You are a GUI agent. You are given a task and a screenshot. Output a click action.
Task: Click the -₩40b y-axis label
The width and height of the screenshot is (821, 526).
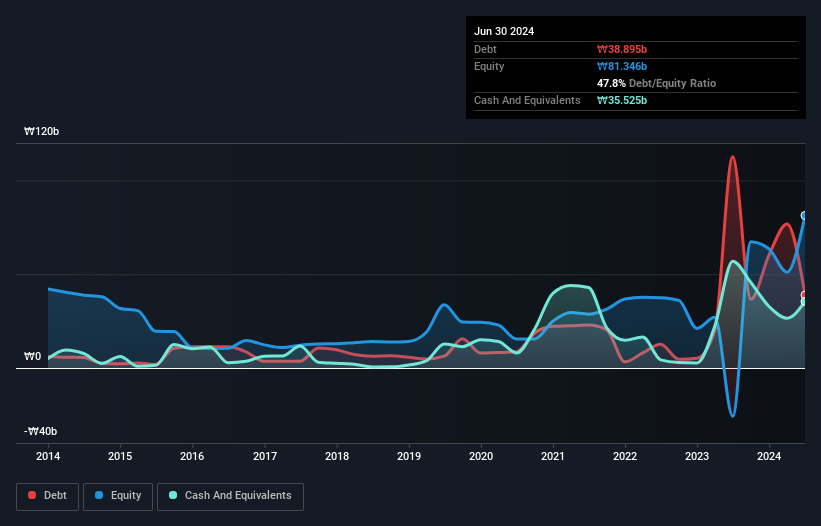point(40,431)
